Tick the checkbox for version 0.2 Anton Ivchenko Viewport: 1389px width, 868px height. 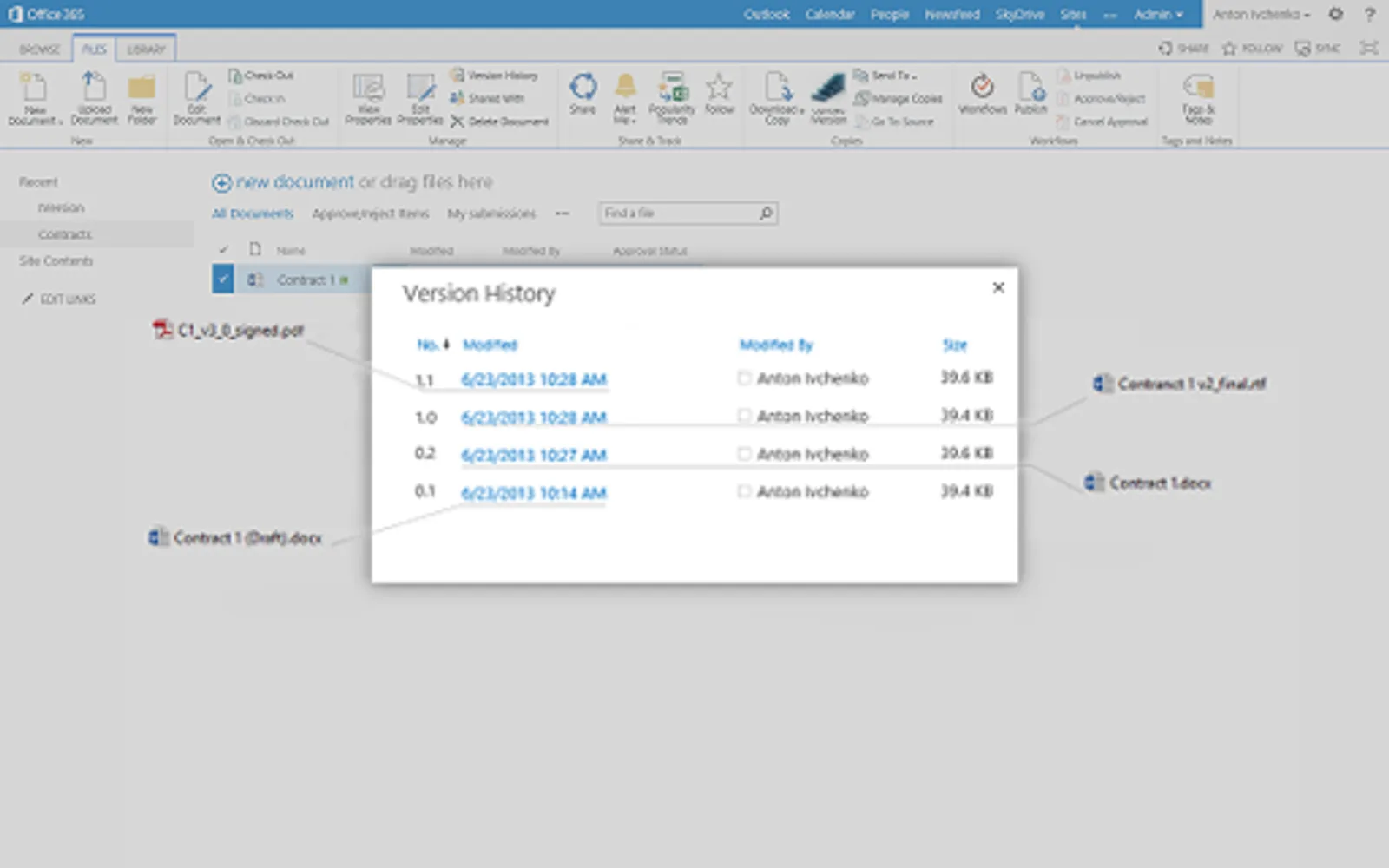pyautogui.click(x=744, y=453)
